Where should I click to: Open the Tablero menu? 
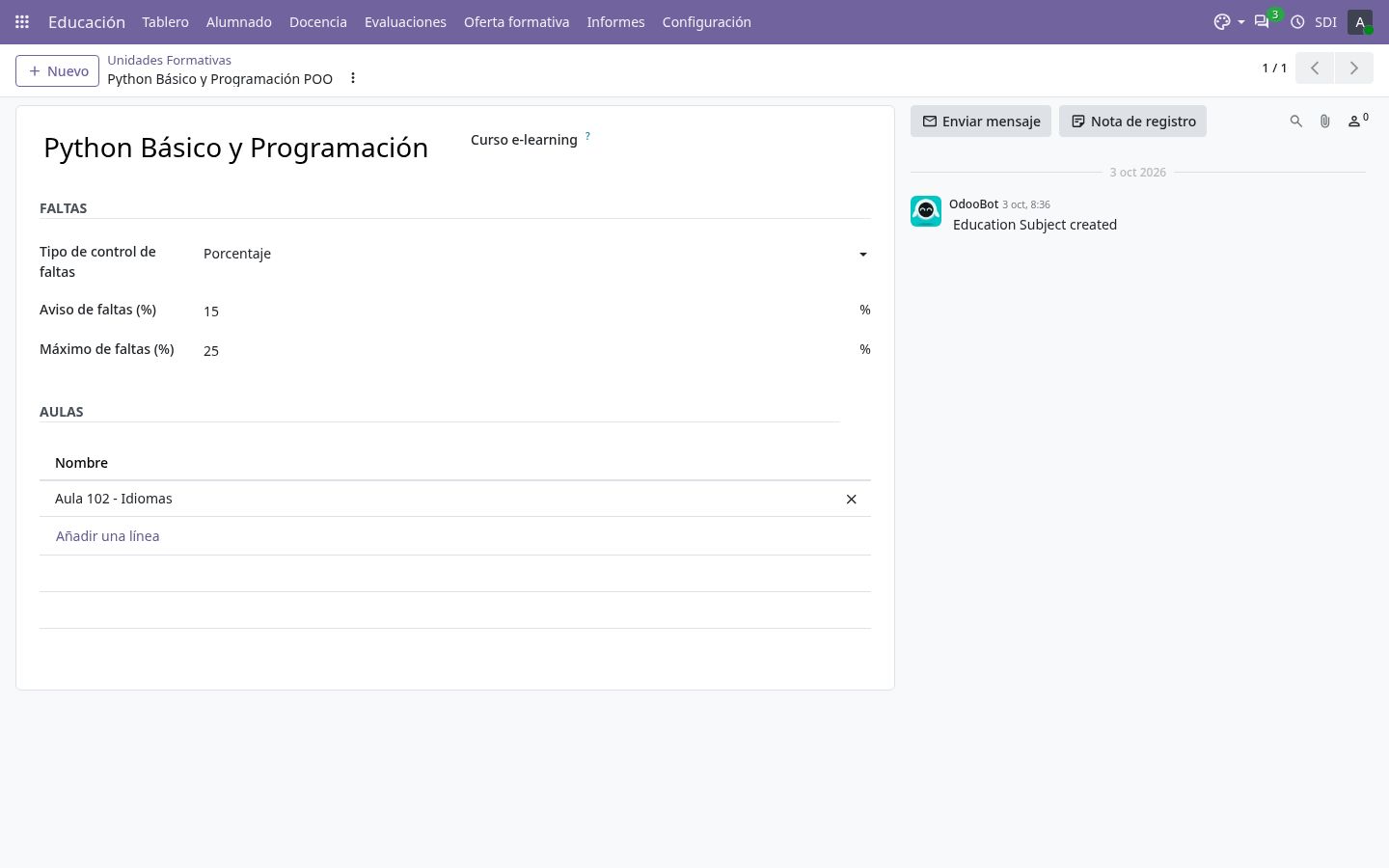[x=165, y=21]
